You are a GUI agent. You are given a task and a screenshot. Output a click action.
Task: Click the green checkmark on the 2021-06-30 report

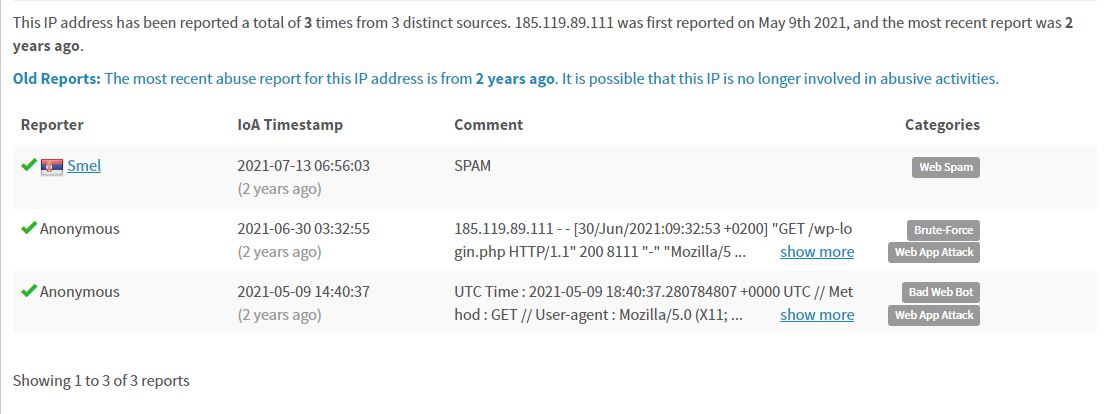(x=29, y=228)
